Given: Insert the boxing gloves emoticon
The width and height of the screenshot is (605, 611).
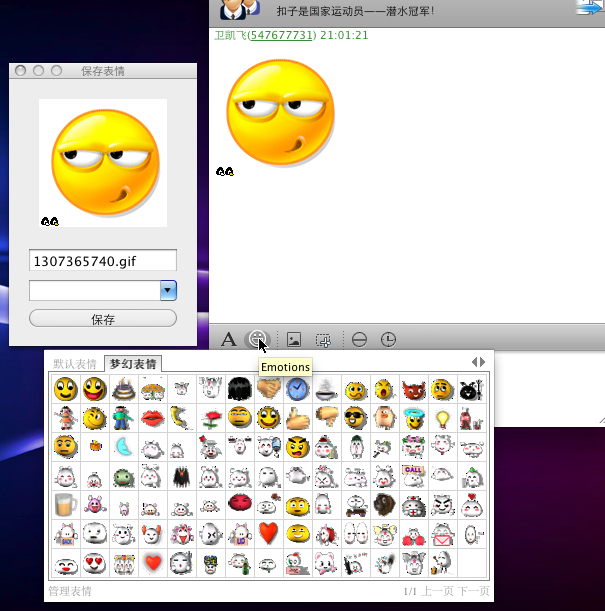Looking at the screenshot, I should (413, 536).
